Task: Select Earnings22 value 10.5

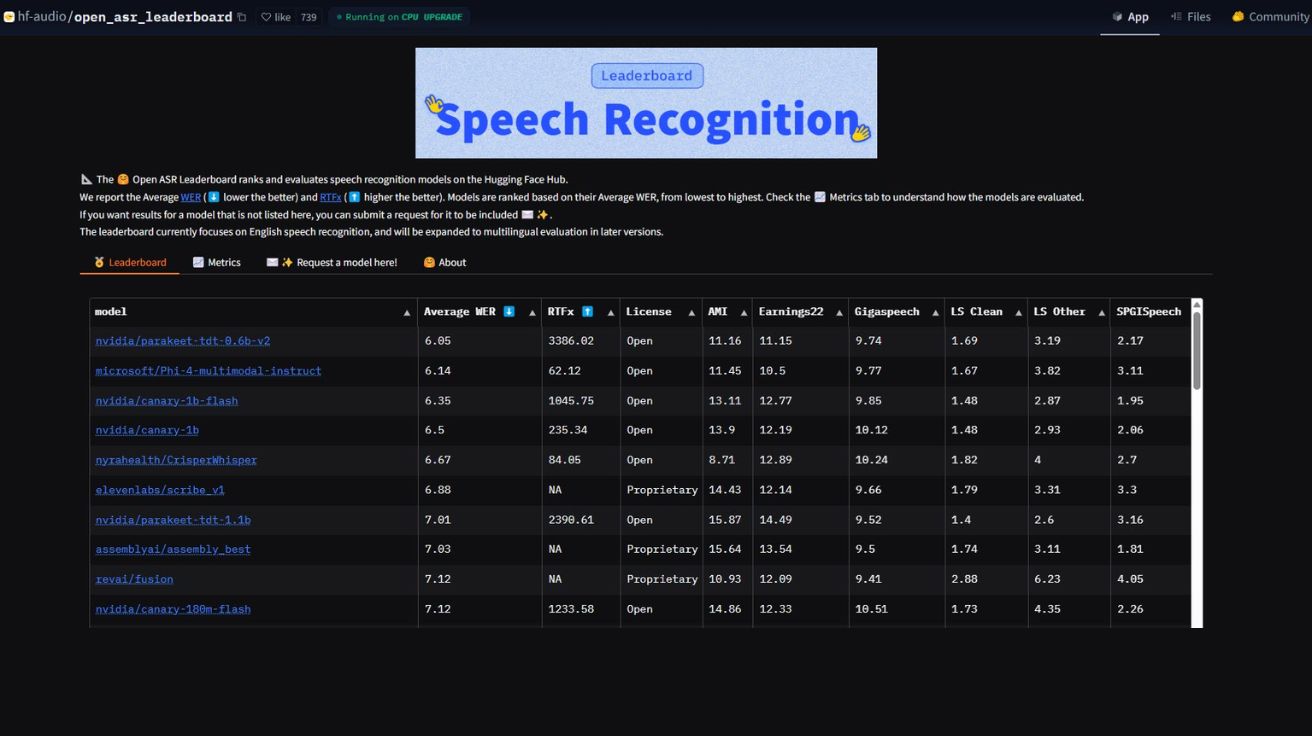Action: click(772, 371)
